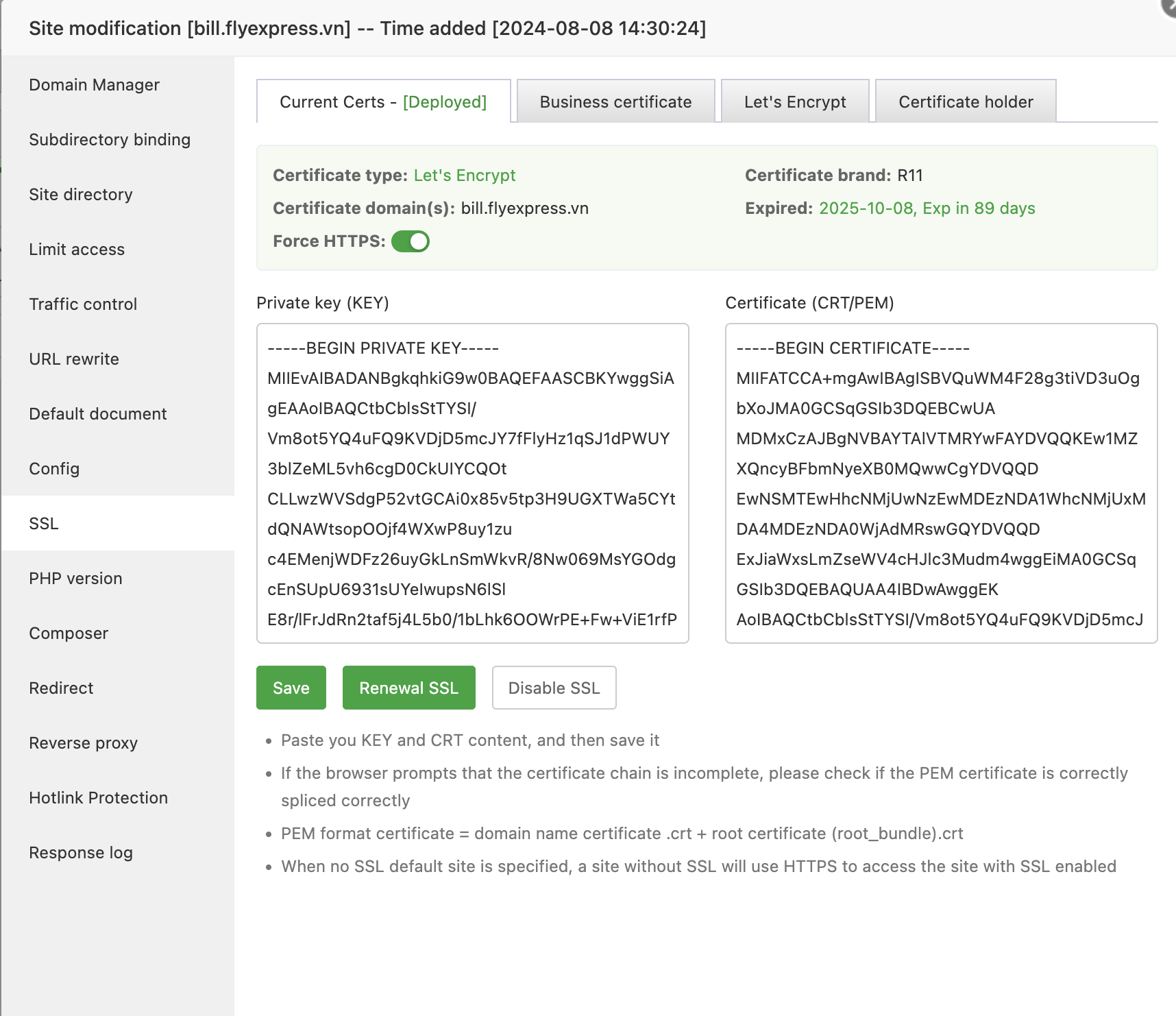Close the site modification dialog
This screenshot has height=1016, width=1176.
[x=1170, y=5]
